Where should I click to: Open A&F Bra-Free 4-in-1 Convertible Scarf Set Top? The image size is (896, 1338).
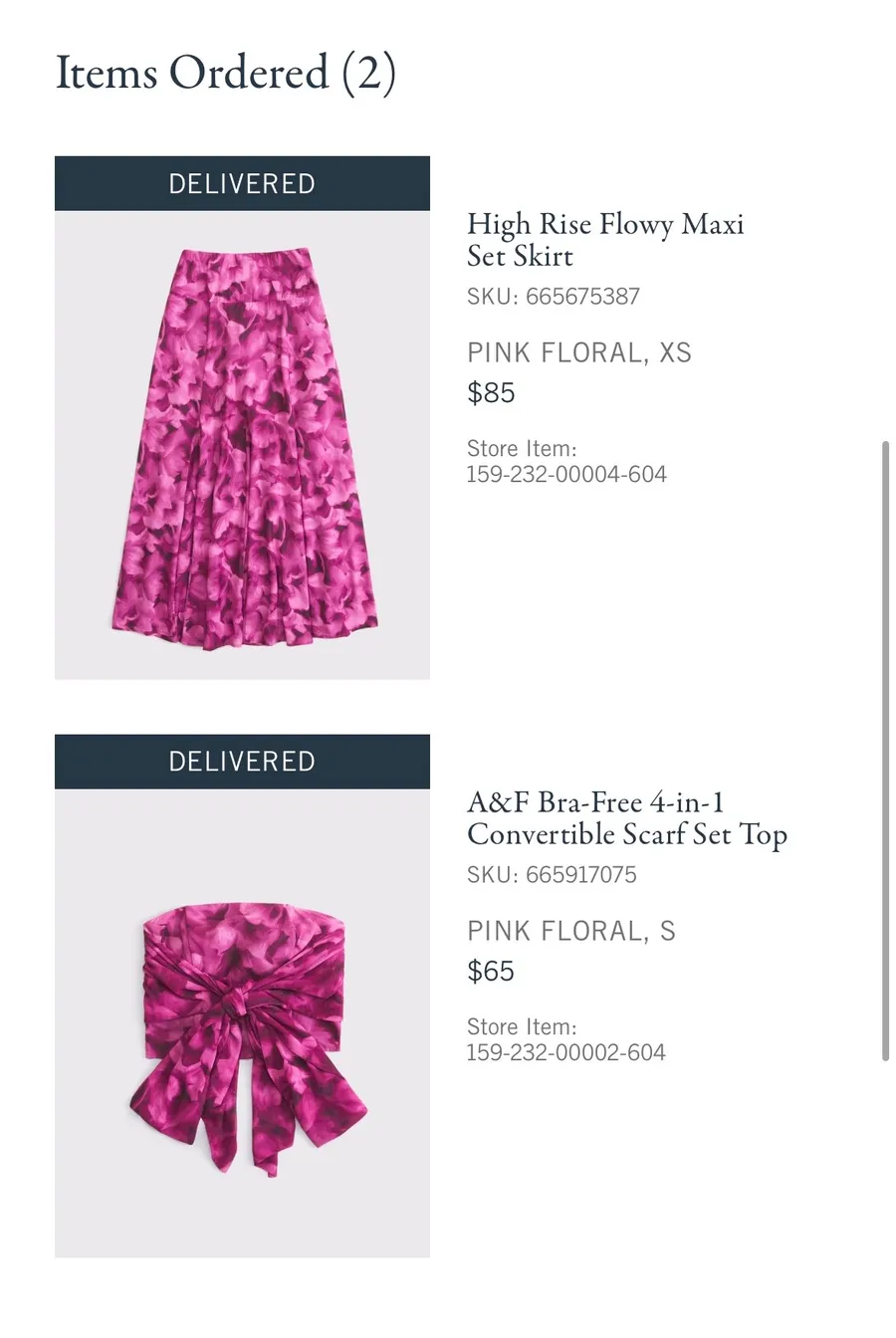pyautogui.click(x=627, y=818)
